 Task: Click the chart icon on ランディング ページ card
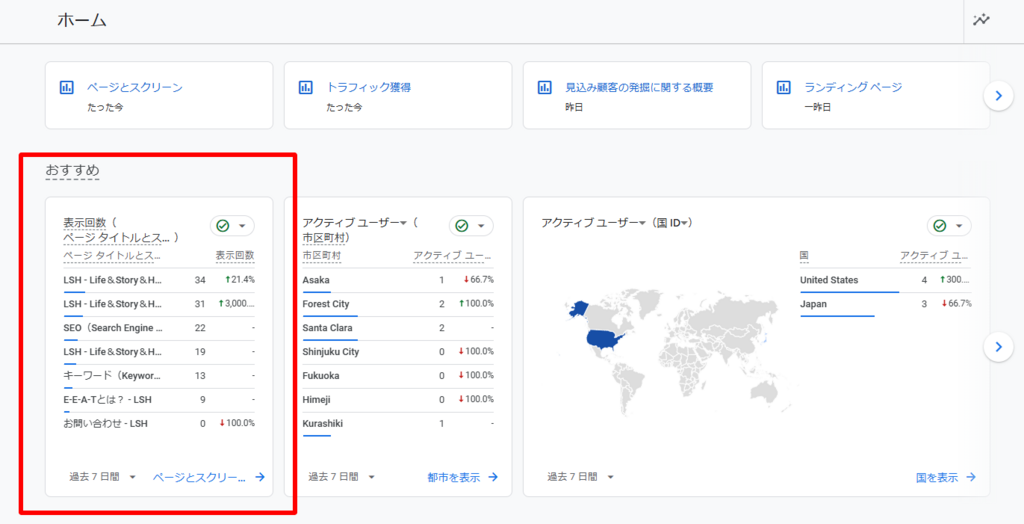pyautogui.click(x=784, y=87)
